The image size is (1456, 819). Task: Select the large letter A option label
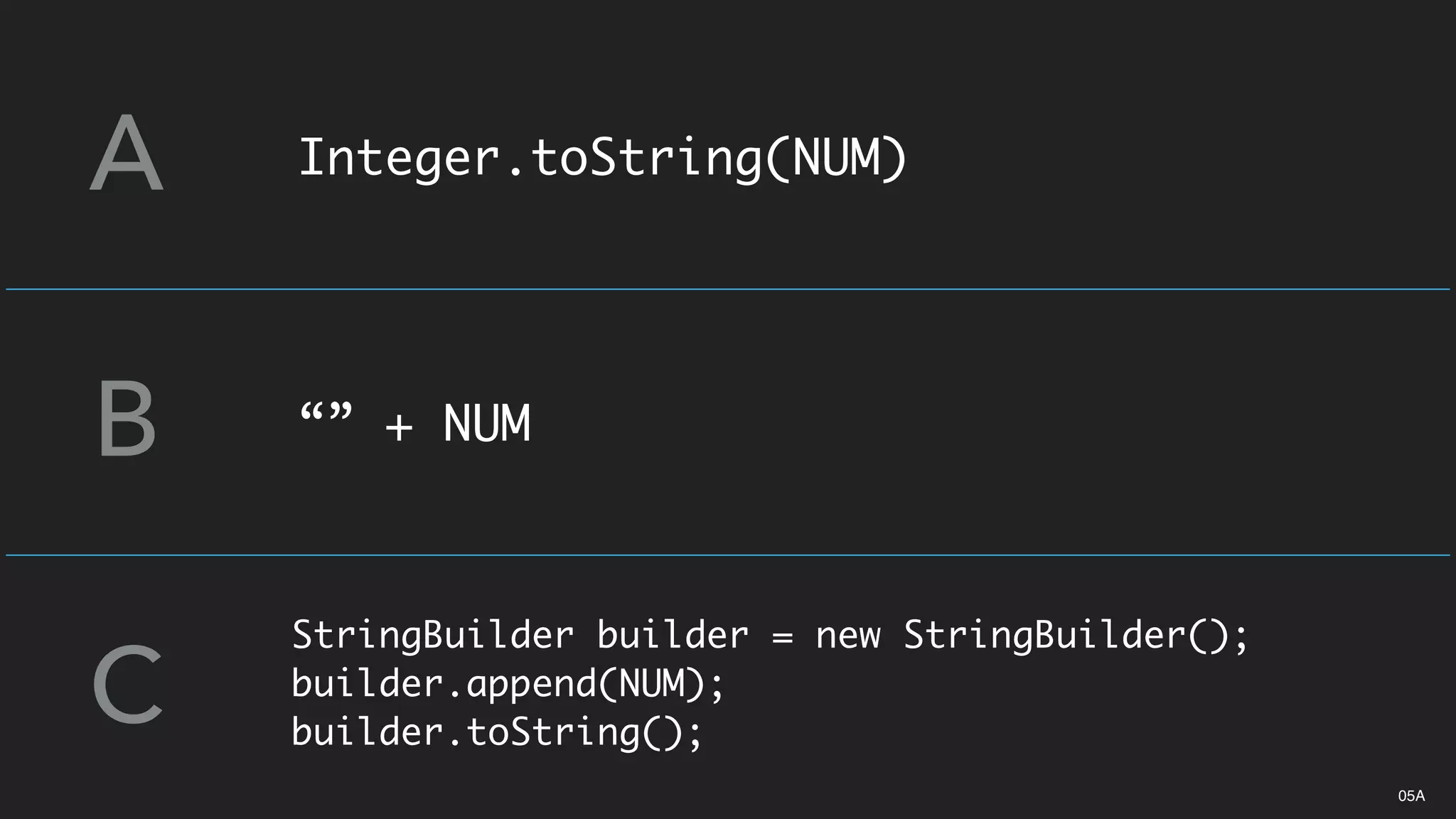[x=127, y=152]
